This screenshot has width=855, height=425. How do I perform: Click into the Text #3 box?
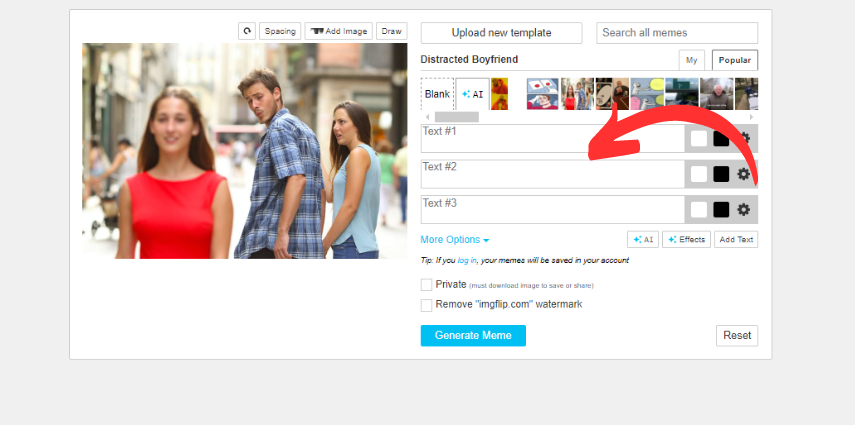(552, 209)
